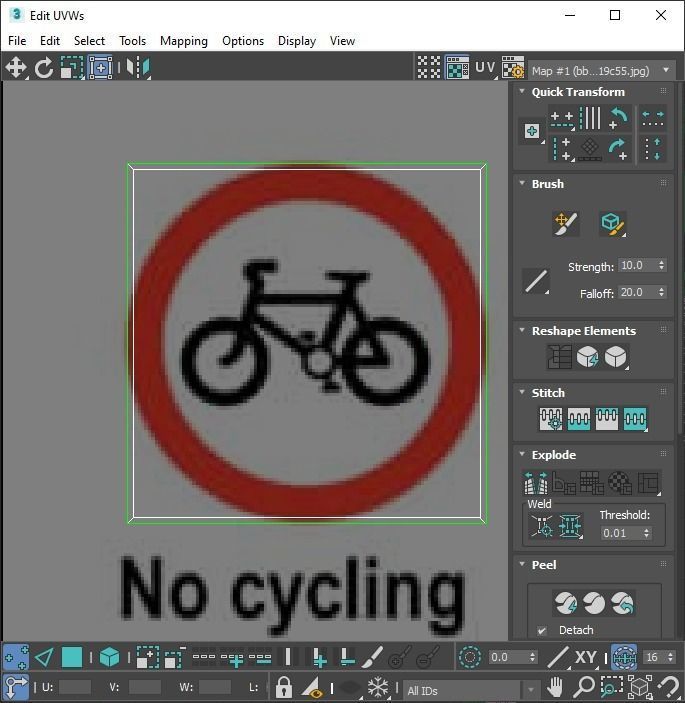The width and height of the screenshot is (685, 703).
Task: Open the Edit menu
Action: click(x=50, y=41)
